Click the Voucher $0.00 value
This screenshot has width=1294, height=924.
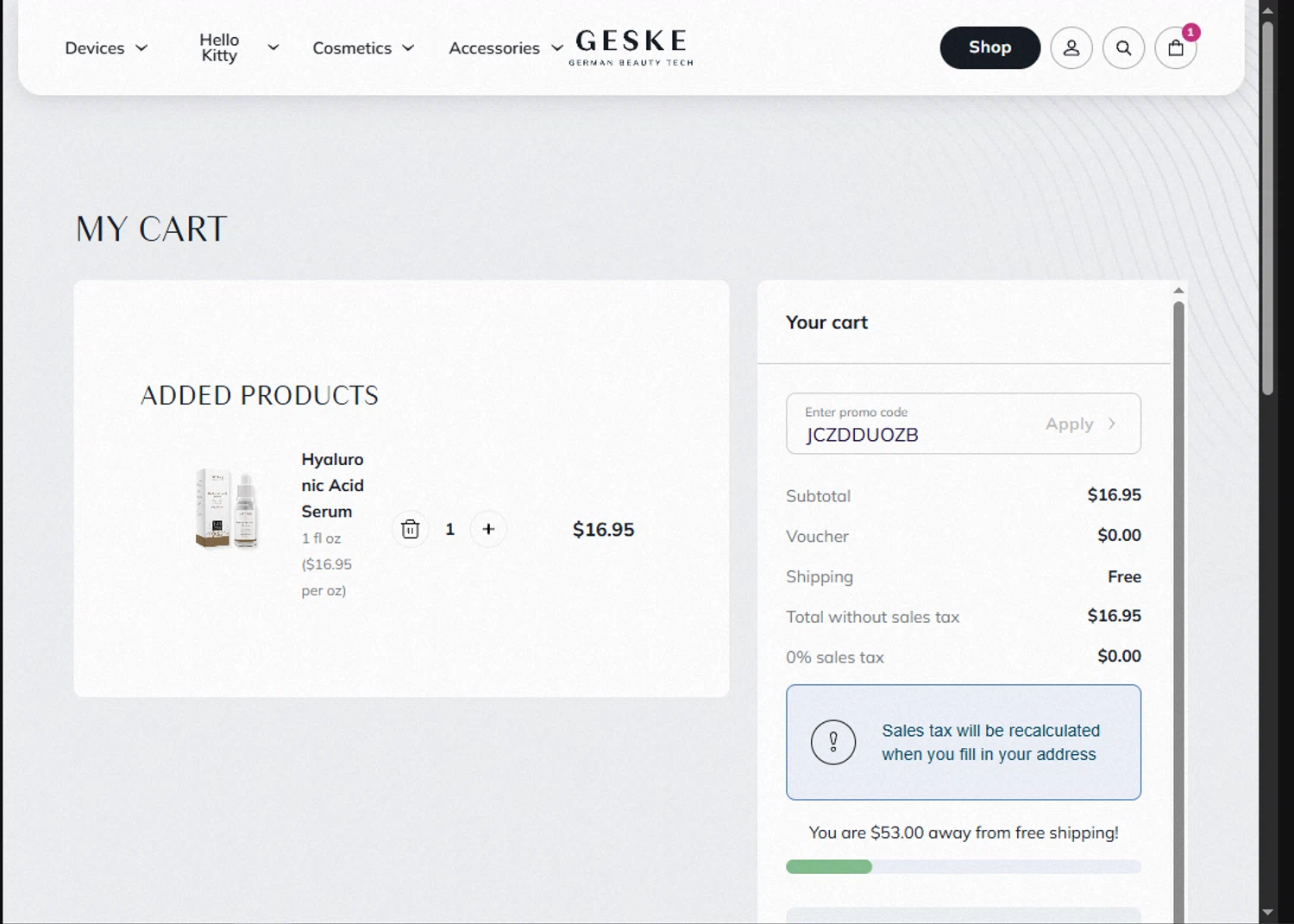coord(1119,536)
